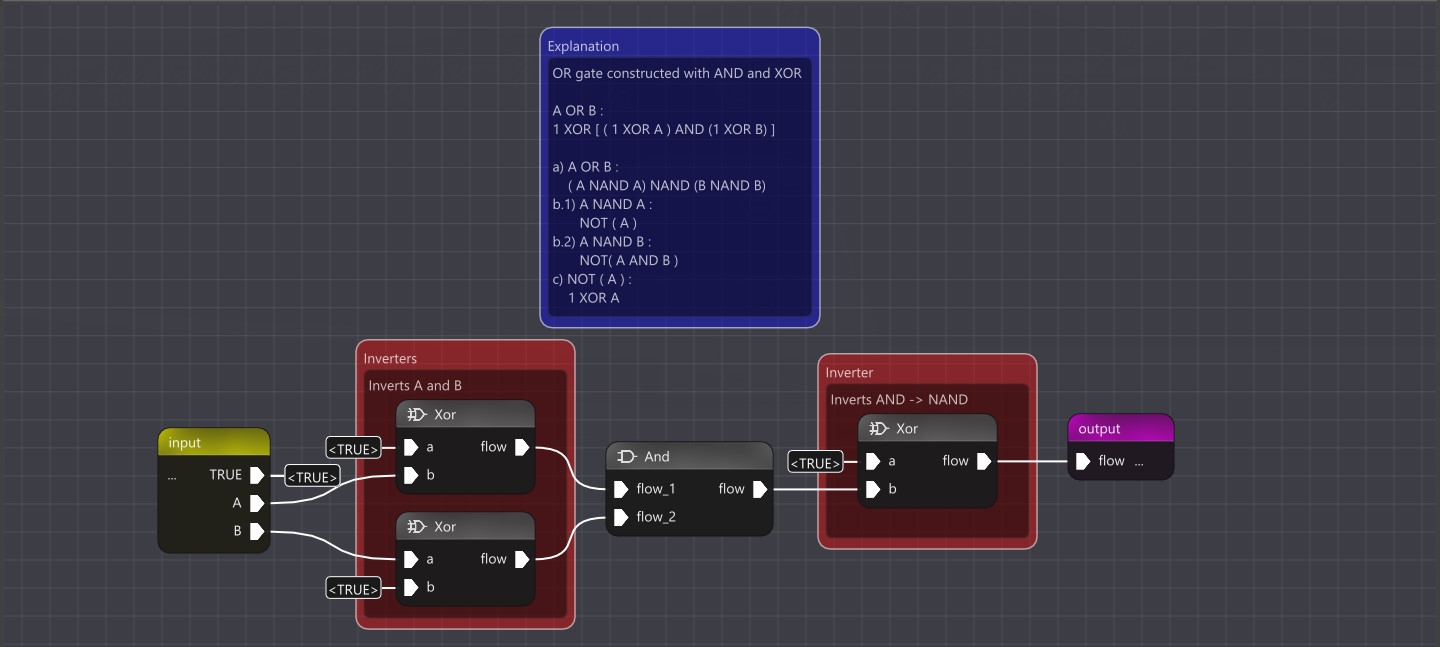
Task: Click the flow output port of the And node
Action: tap(759, 489)
